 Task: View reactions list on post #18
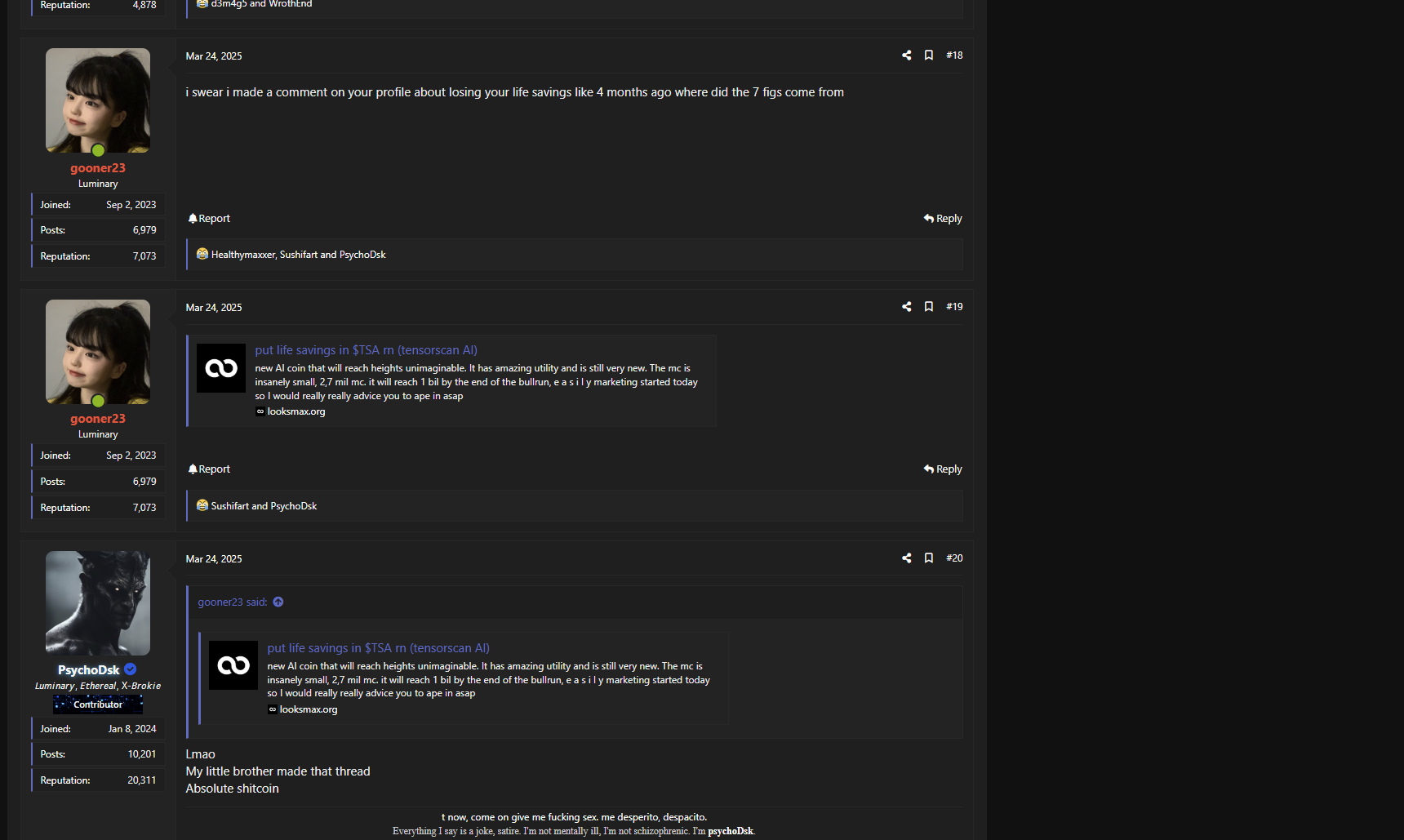click(x=298, y=255)
